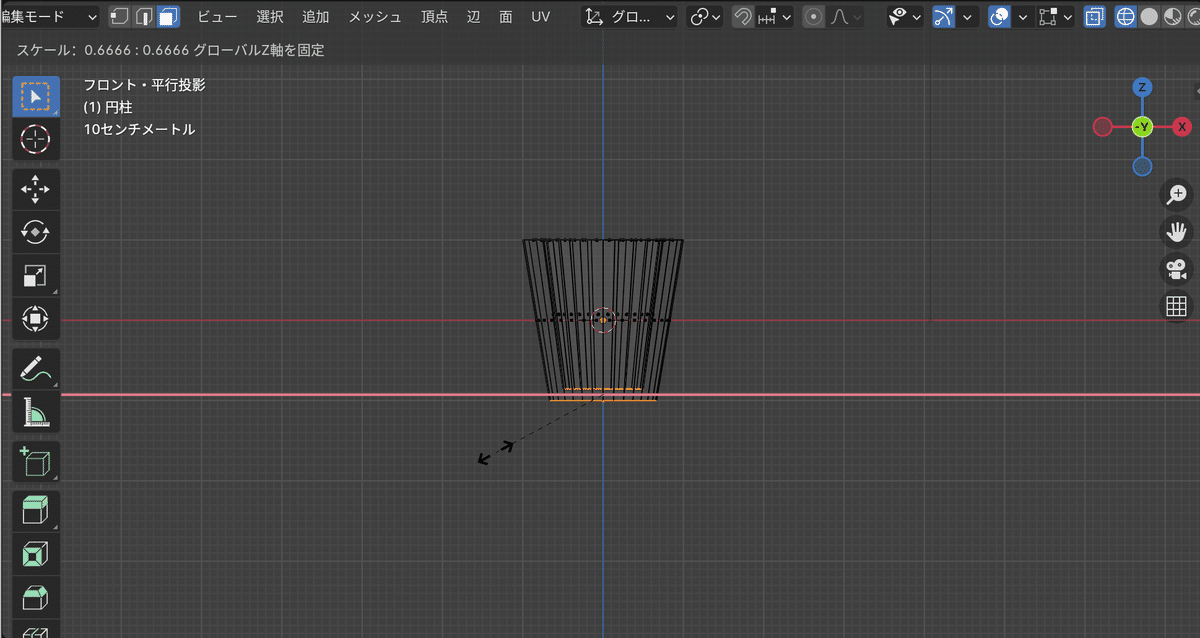
Task: Select the Inset Faces tool
Action: 35,554
